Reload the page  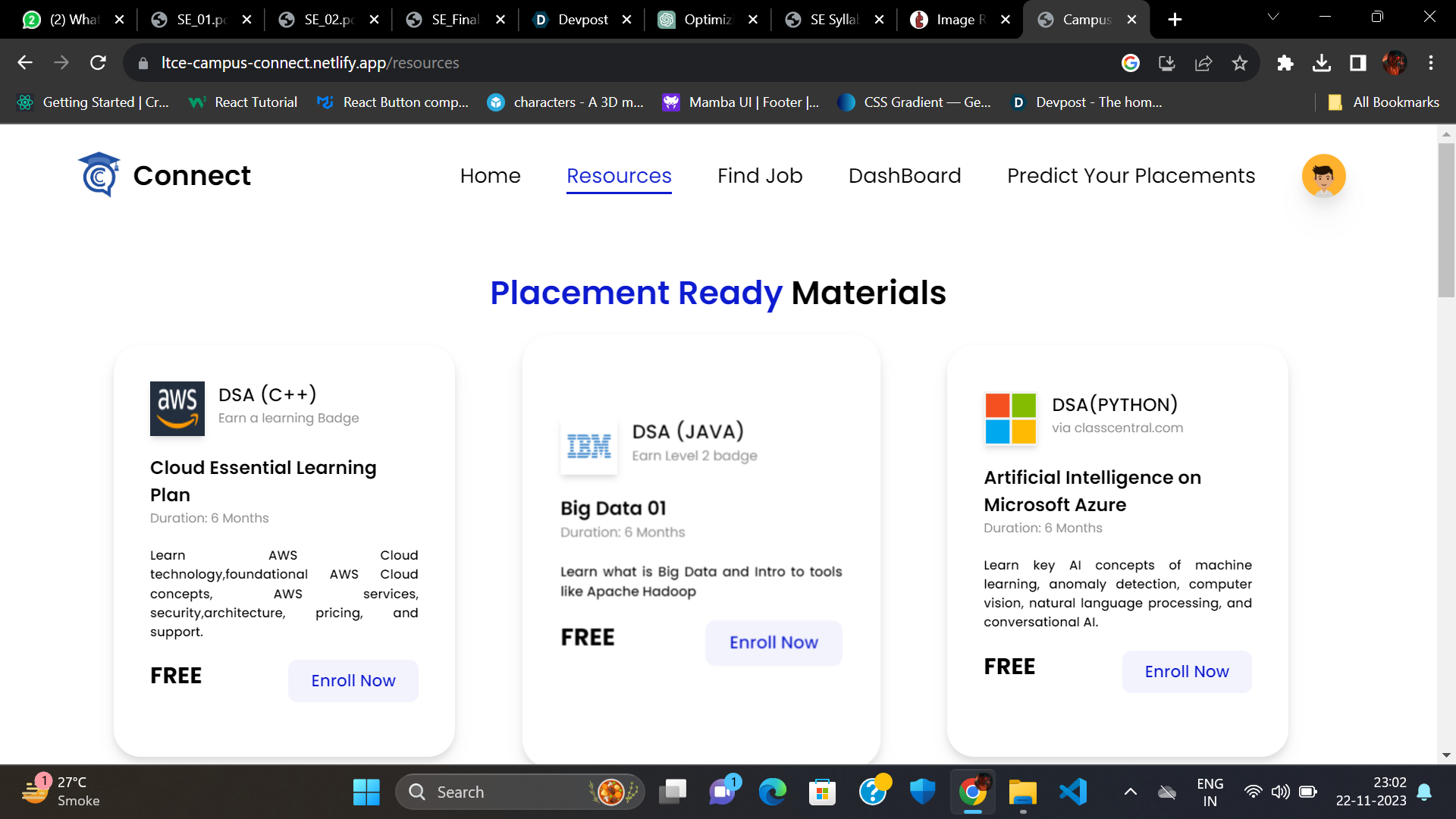pos(98,63)
